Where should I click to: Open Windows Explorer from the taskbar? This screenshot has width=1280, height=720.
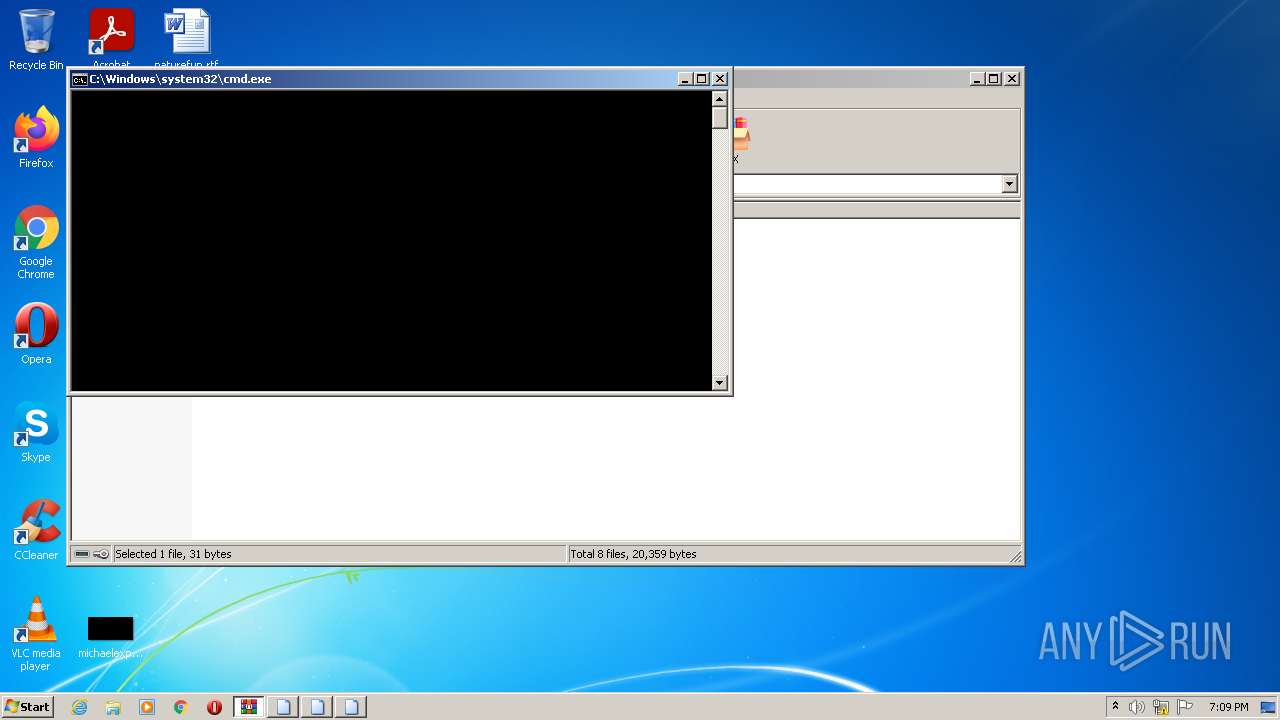(x=113, y=707)
